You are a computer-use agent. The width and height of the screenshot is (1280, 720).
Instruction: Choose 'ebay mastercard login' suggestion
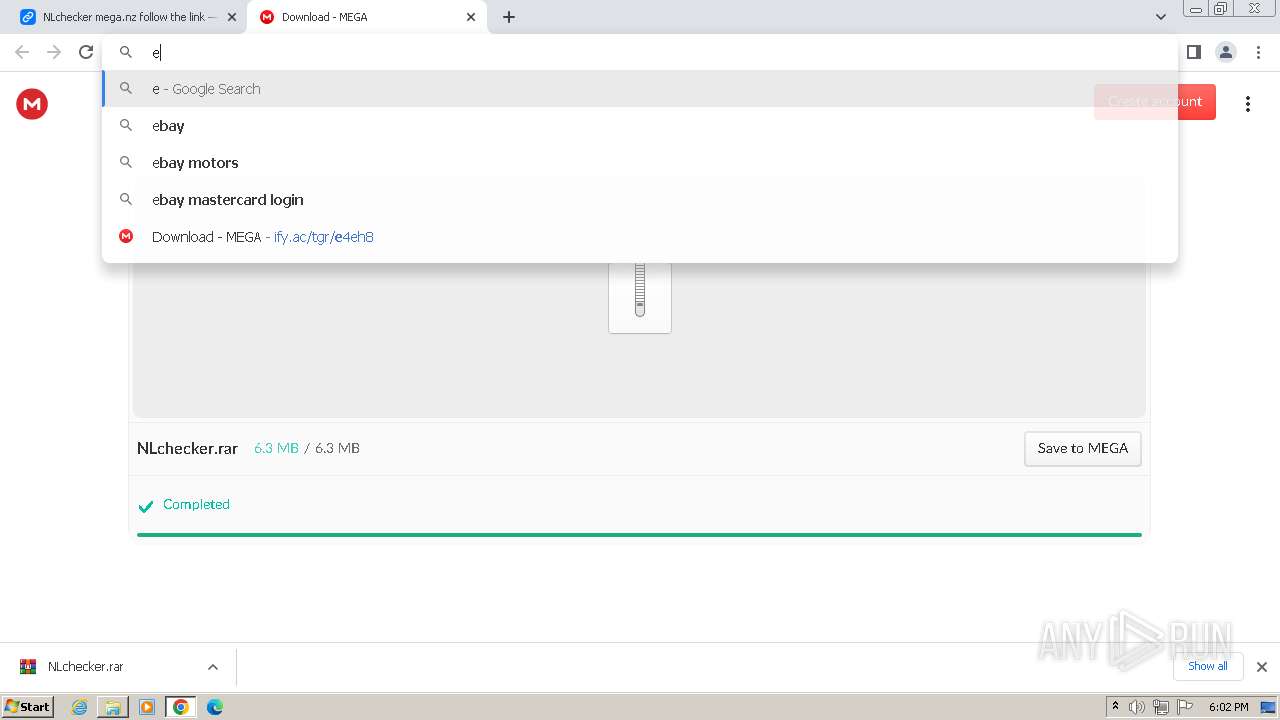(x=640, y=199)
